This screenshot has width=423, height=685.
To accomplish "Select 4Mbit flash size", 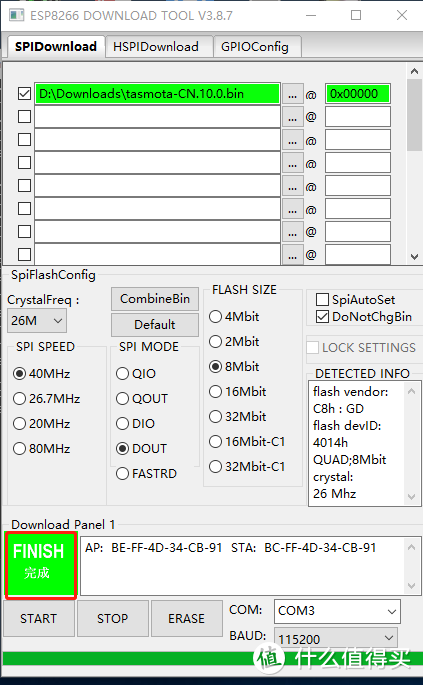I will [234, 316].
